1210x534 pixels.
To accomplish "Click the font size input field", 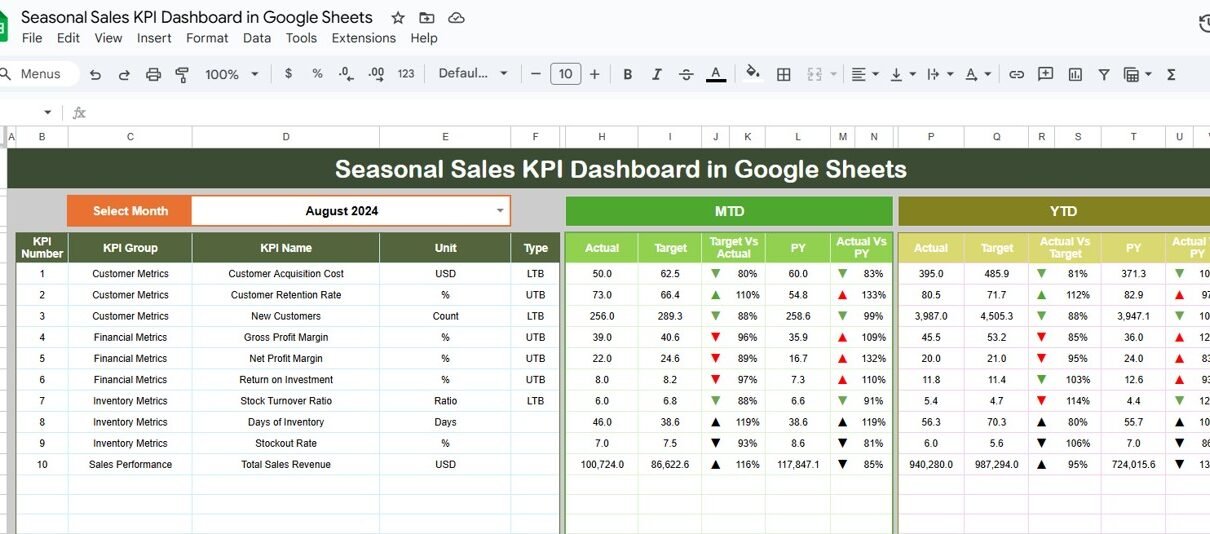I will click(x=565, y=74).
